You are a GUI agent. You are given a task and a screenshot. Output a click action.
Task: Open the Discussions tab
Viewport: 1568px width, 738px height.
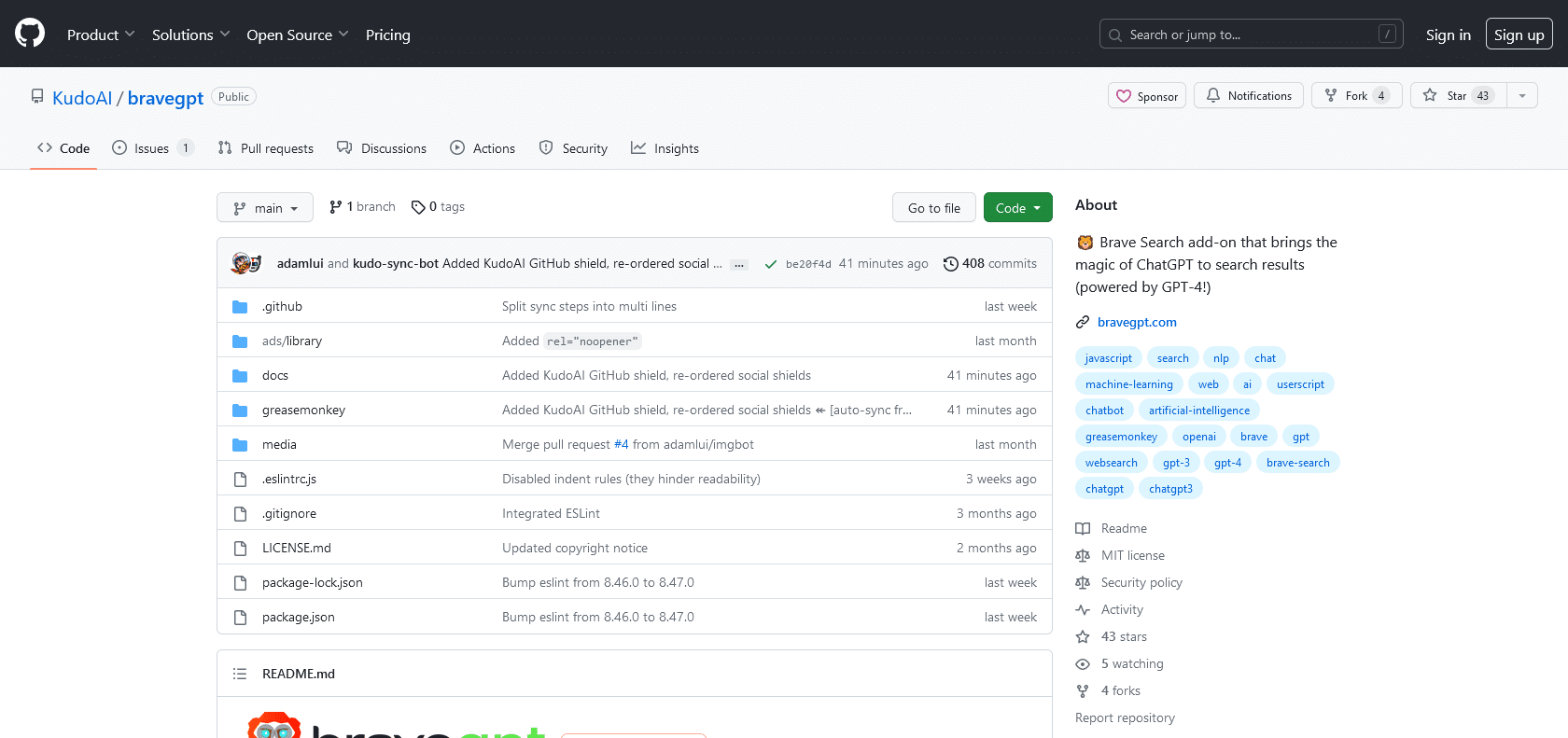coord(382,148)
